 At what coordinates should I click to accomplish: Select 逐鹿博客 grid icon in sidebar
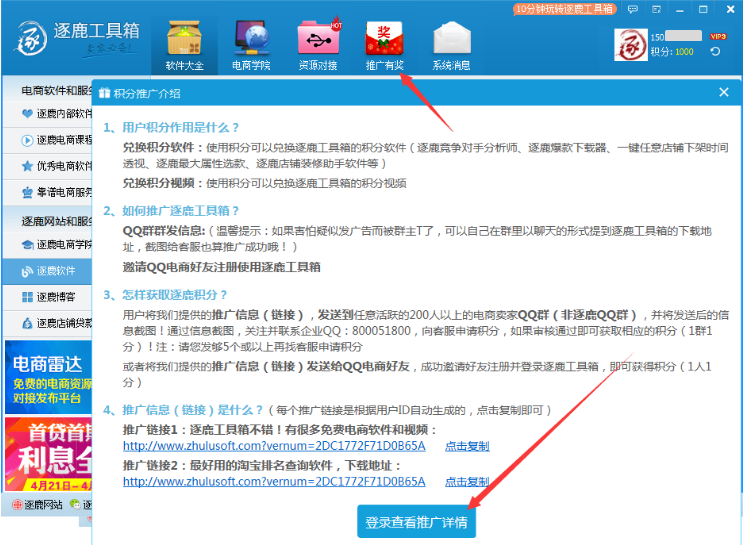pos(27,297)
